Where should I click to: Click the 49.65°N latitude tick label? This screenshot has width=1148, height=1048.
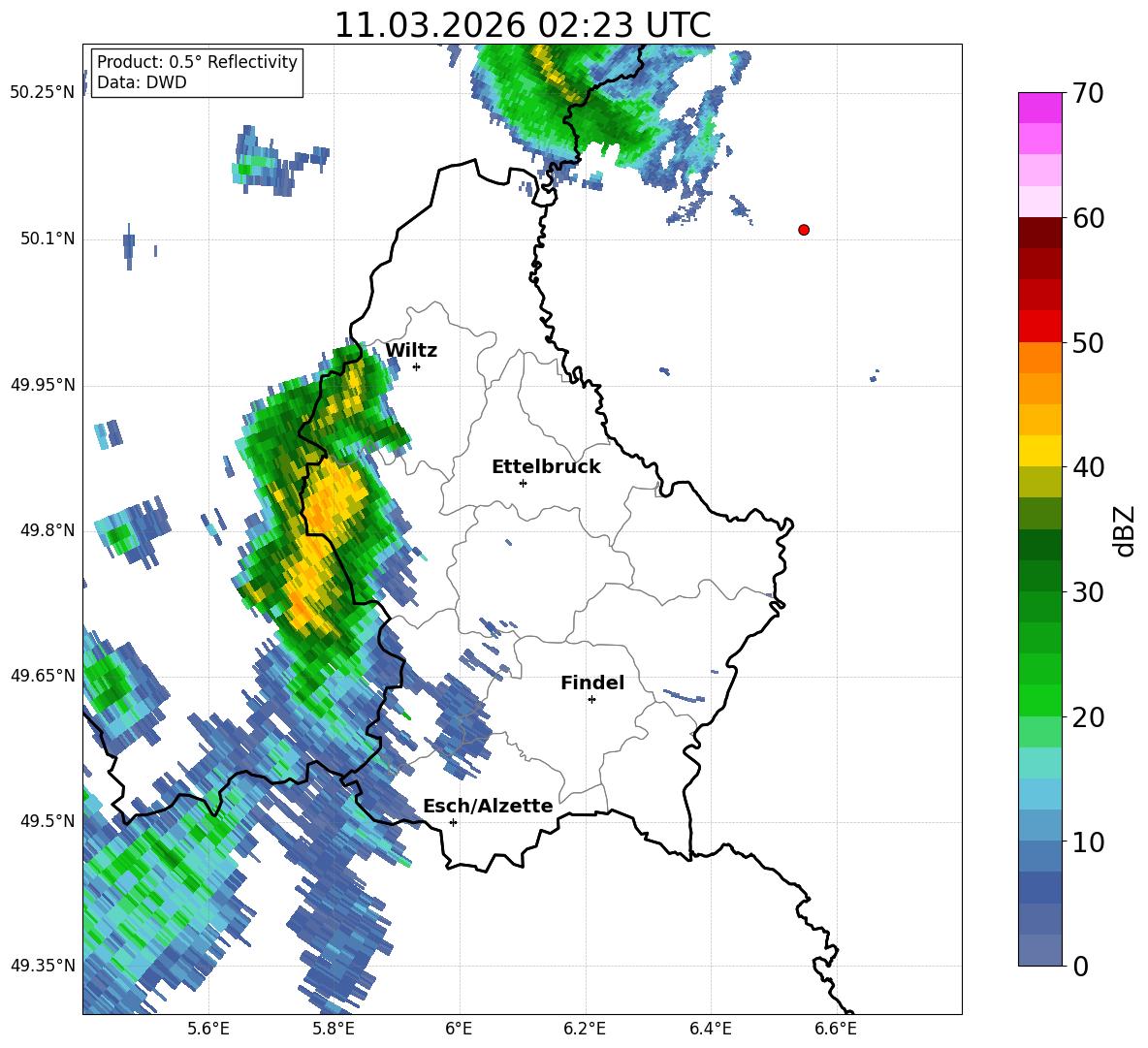pyautogui.click(x=43, y=675)
